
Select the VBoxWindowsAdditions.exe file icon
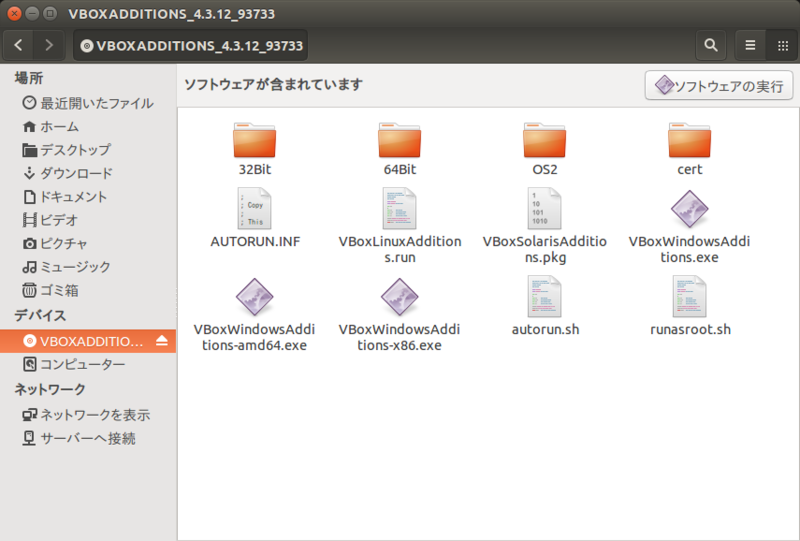689,209
